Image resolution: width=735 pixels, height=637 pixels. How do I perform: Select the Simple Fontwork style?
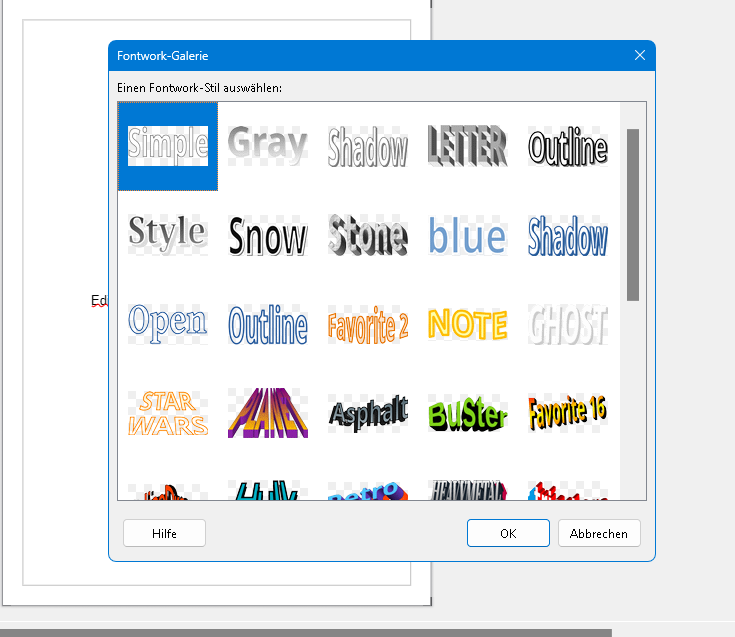(x=168, y=146)
